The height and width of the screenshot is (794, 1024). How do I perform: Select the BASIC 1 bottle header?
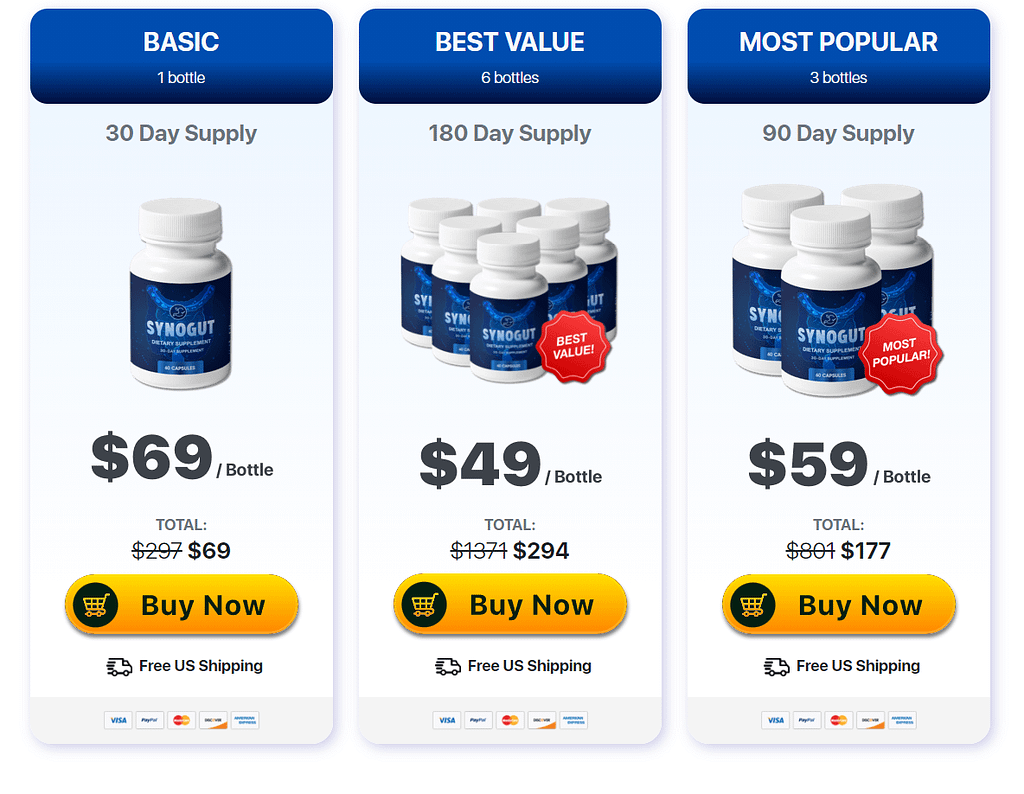pyautogui.click(x=182, y=56)
